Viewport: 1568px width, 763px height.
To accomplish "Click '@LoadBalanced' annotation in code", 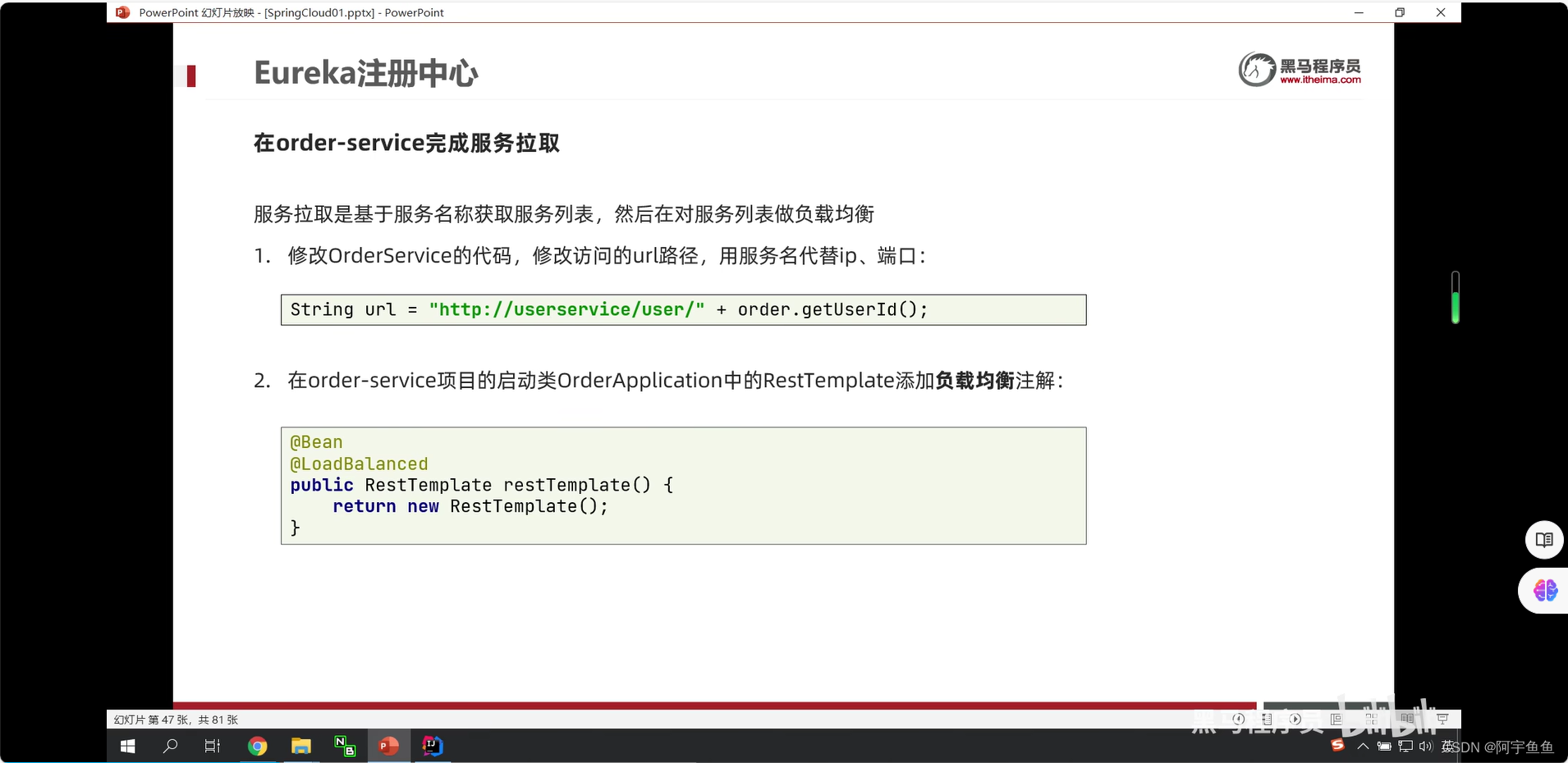I will 359,464.
